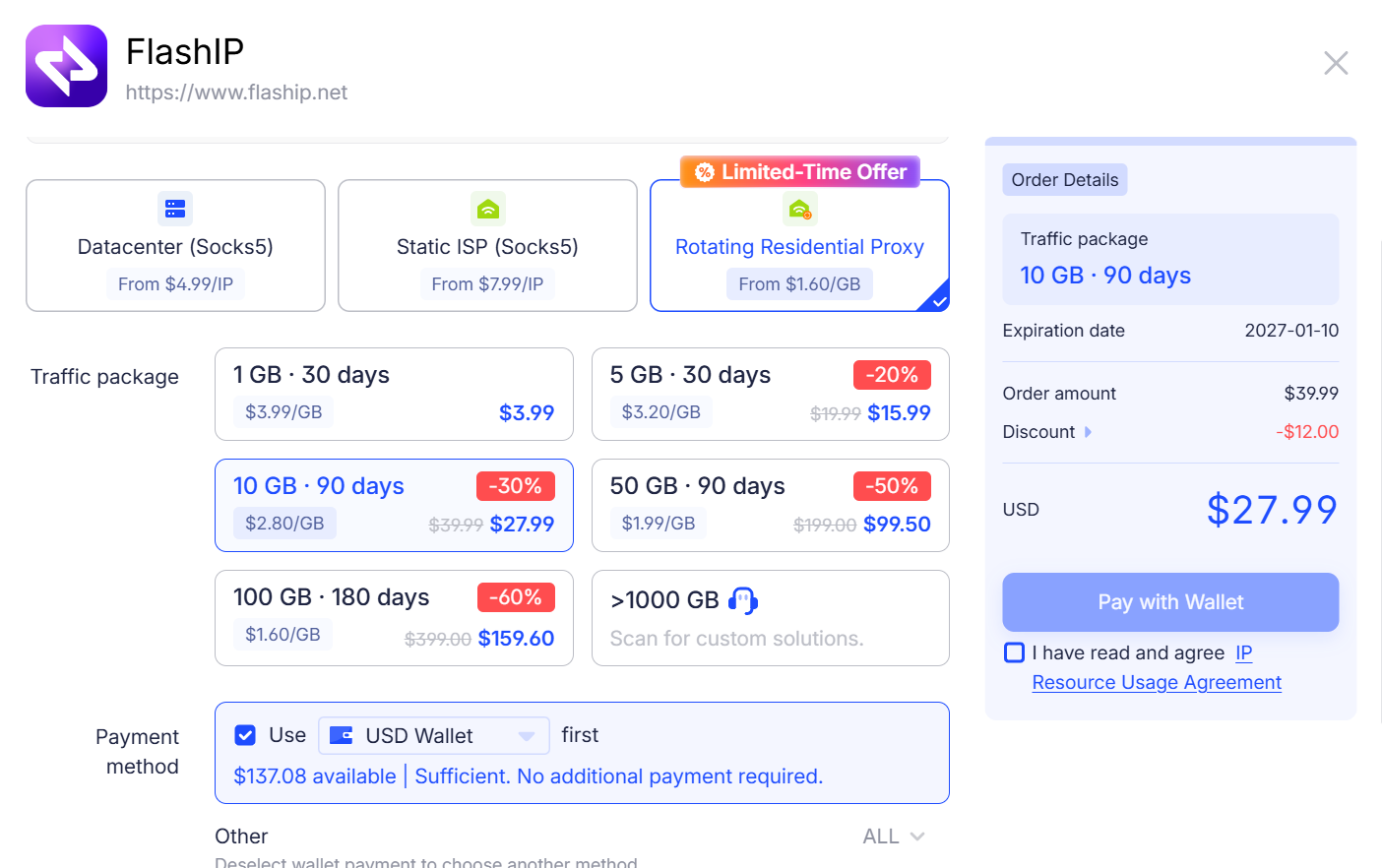The height and width of the screenshot is (868, 1382).
Task: Open the USD Wallet dropdown
Action: click(434, 735)
